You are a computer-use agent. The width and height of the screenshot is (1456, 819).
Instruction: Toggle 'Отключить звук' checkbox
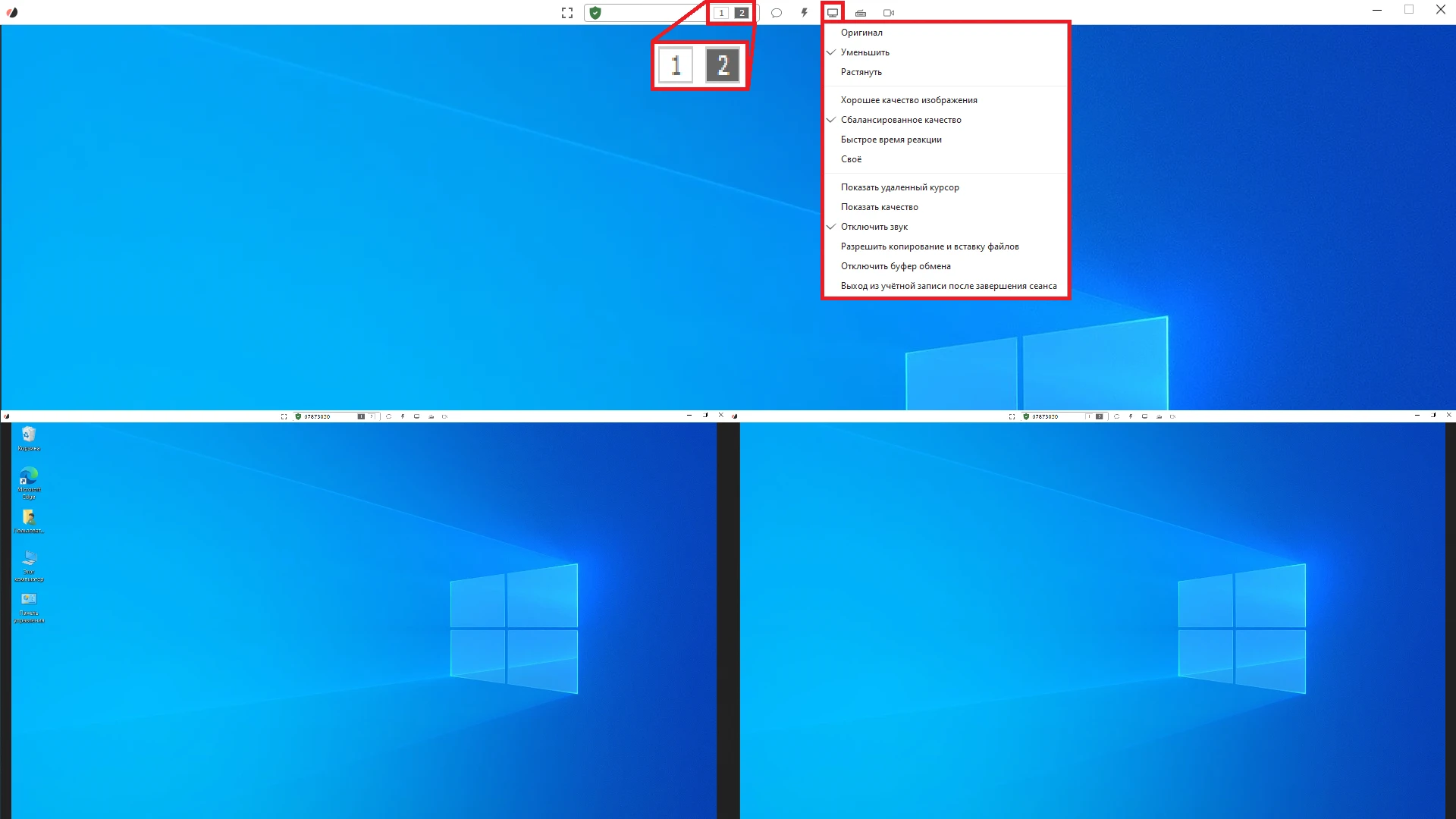pos(874,227)
